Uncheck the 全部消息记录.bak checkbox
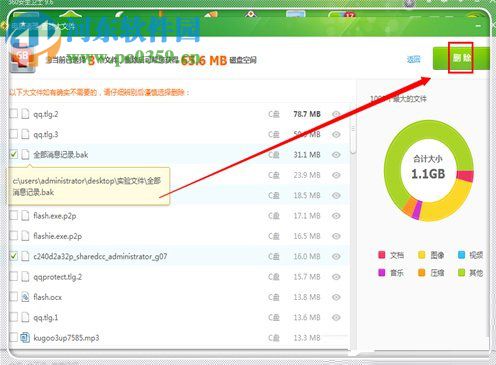 click(x=14, y=154)
